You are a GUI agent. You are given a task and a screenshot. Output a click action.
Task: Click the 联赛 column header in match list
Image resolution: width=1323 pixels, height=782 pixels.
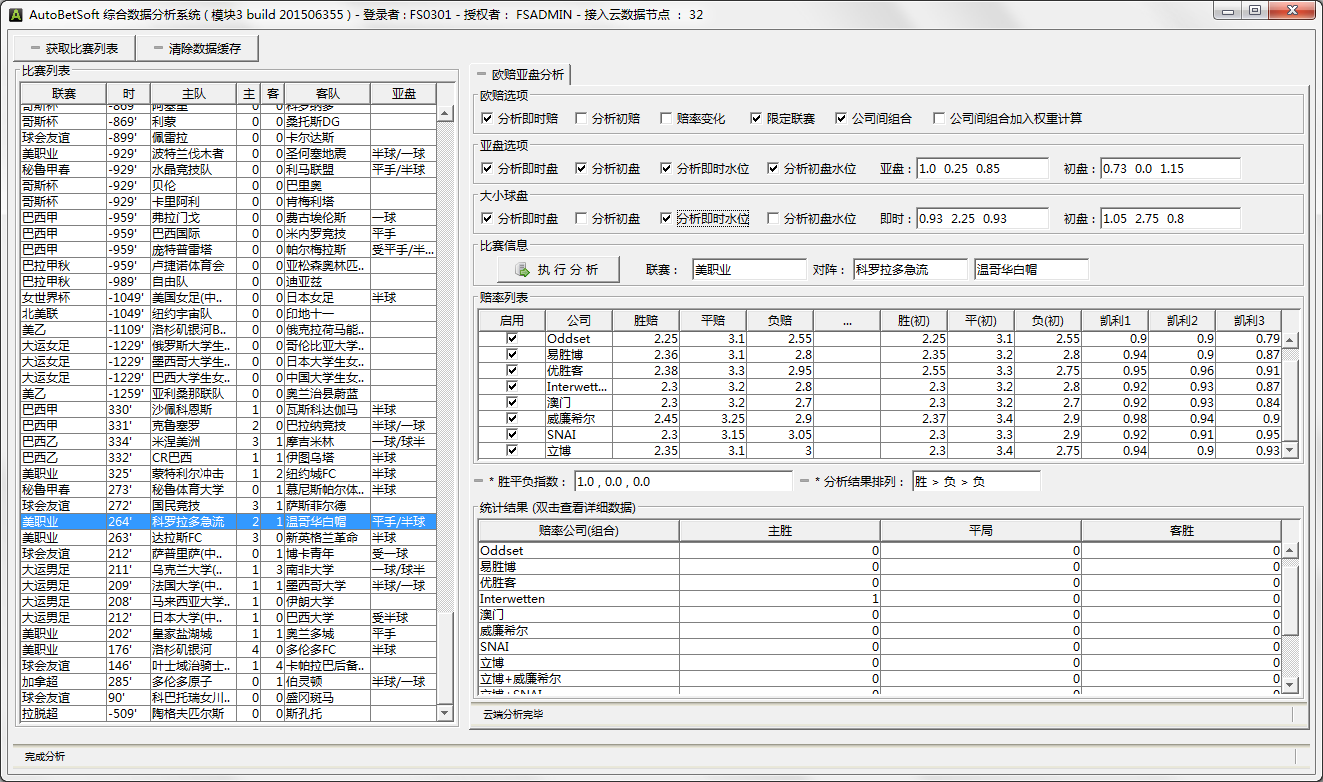pyautogui.click(x=63, y=93)
